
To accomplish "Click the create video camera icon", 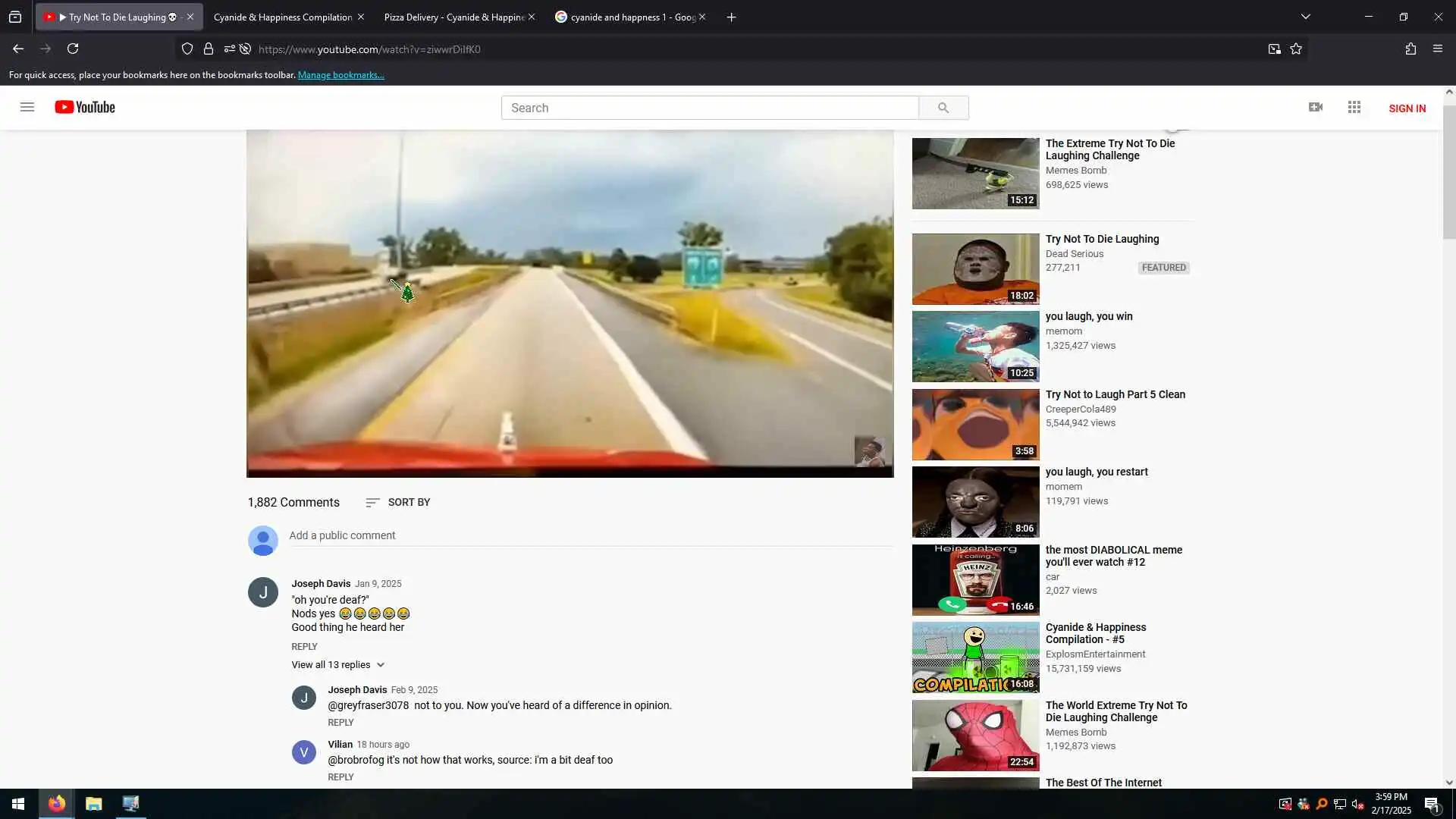I will [x=1316, y=107].
